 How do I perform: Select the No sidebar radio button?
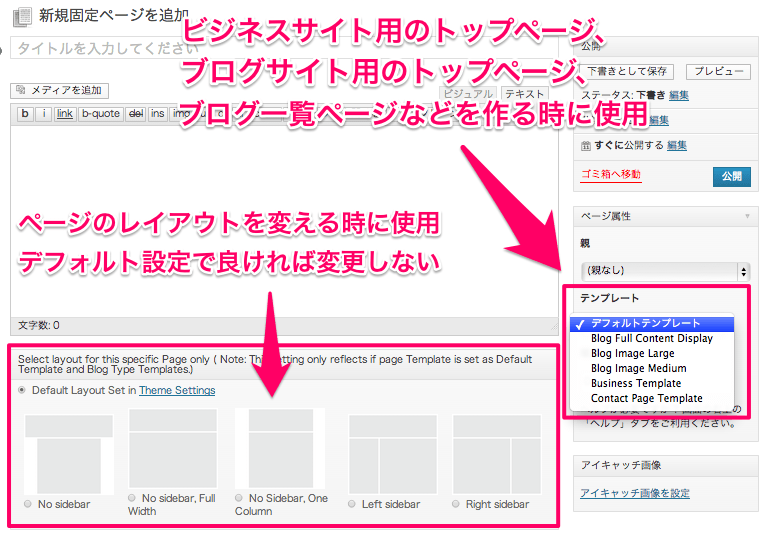coord(28,504)
